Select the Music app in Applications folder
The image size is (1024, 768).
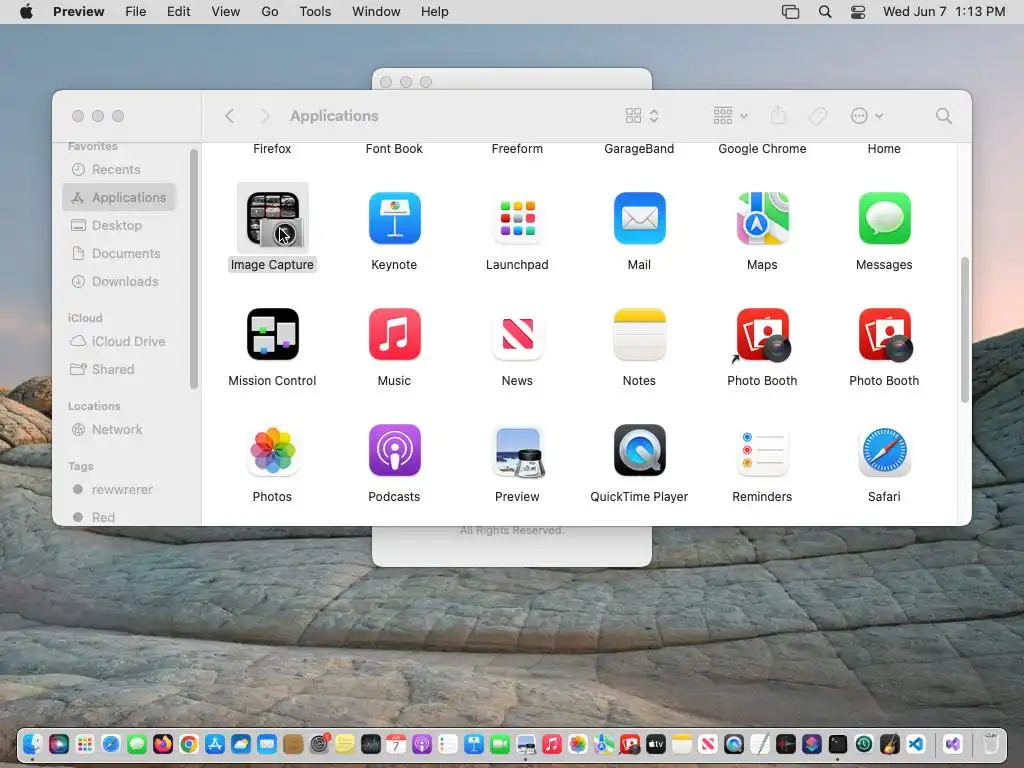[x=394, y=334]
